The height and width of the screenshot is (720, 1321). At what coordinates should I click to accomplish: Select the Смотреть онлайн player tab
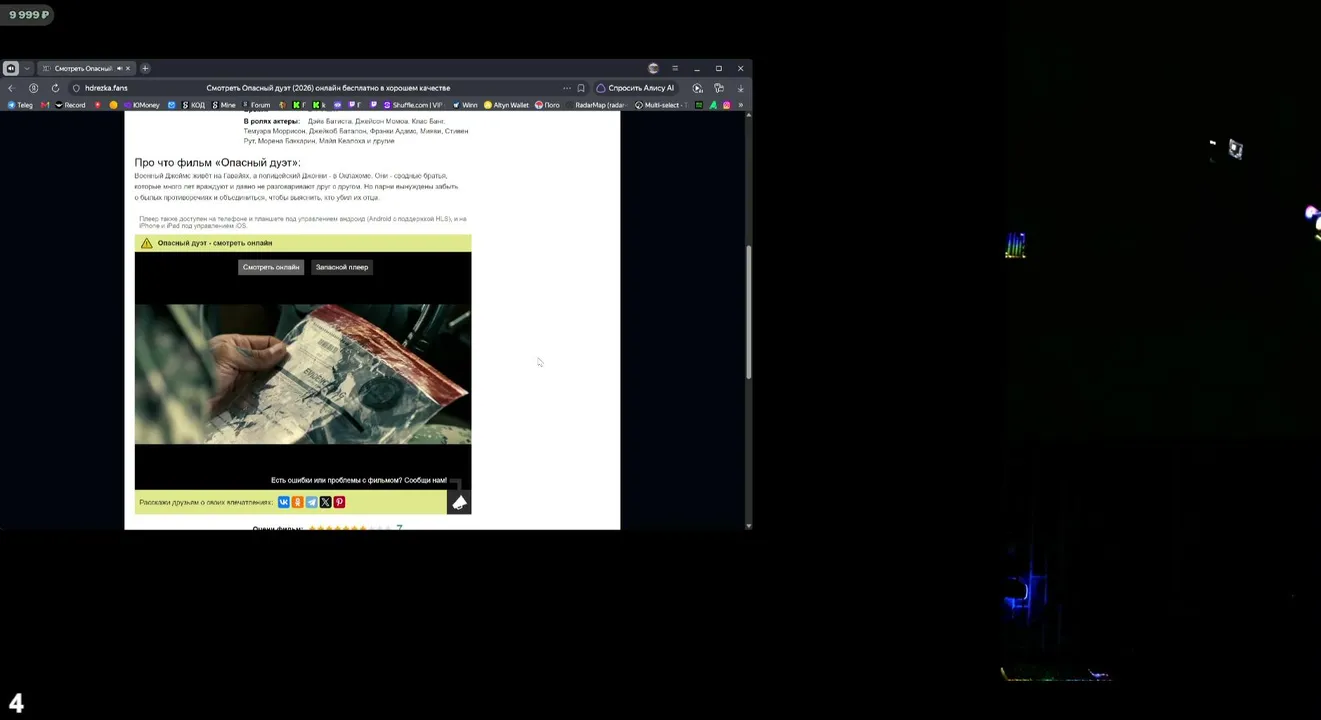coord(271,267)
